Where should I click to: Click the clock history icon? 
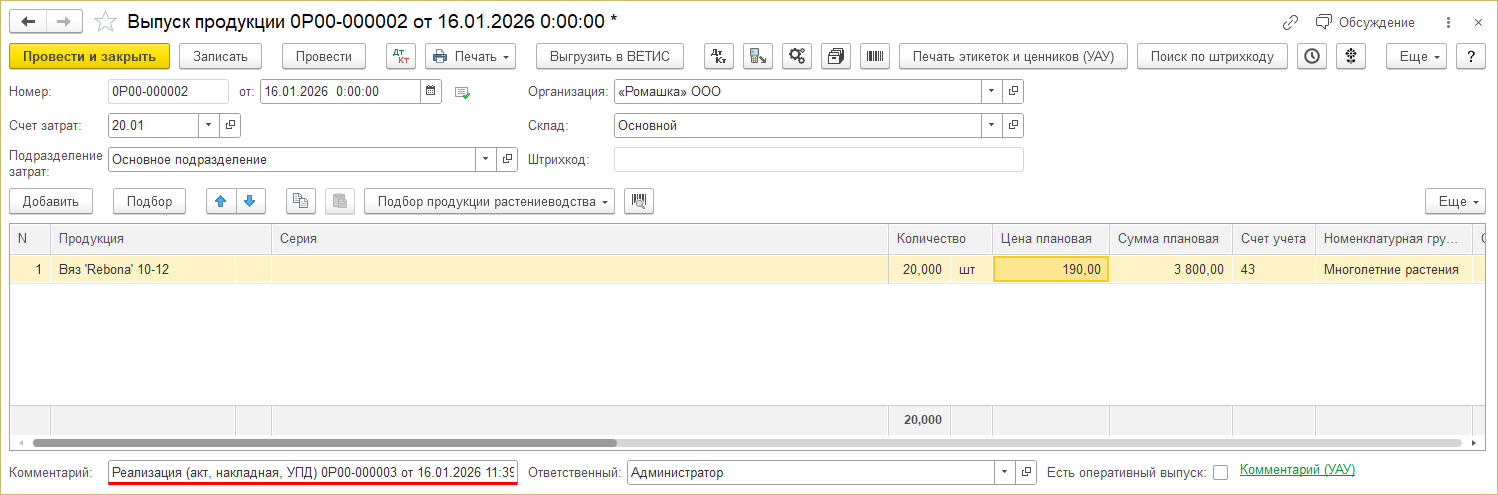pos(1312,57)
